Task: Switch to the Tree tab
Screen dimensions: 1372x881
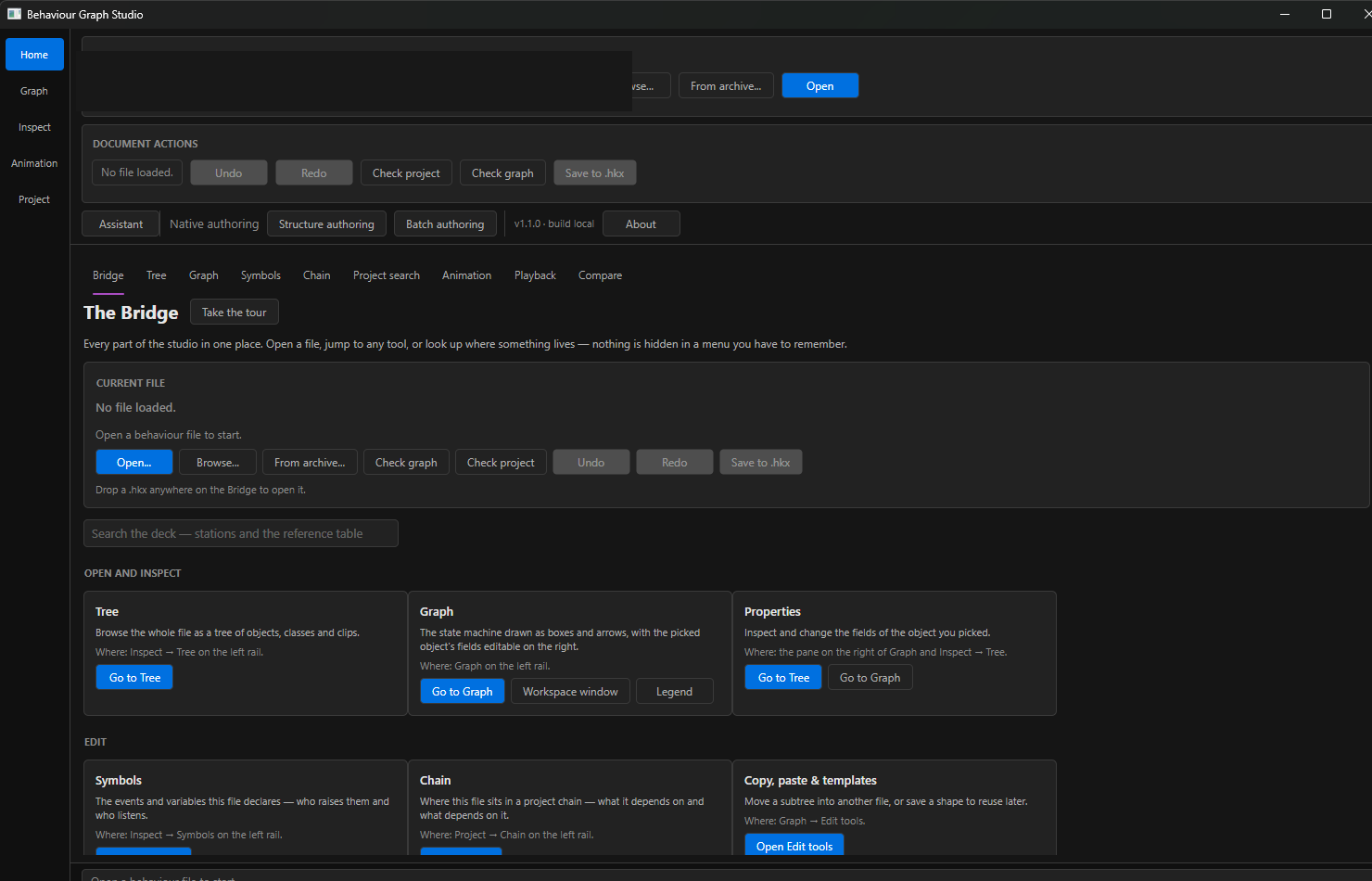Action: point(157,275)
